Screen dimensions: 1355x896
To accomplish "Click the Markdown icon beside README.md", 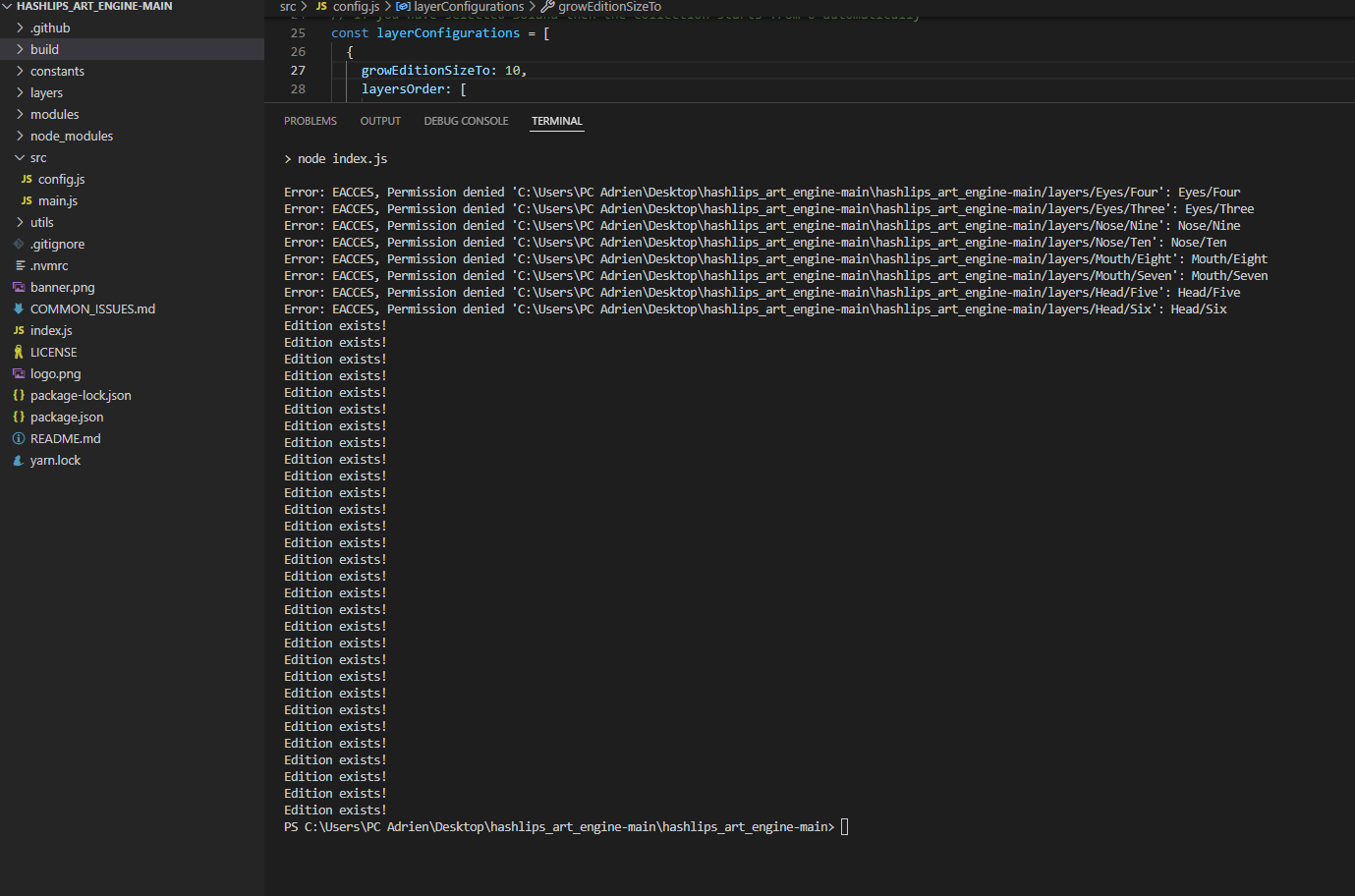I will coord(20,438).
